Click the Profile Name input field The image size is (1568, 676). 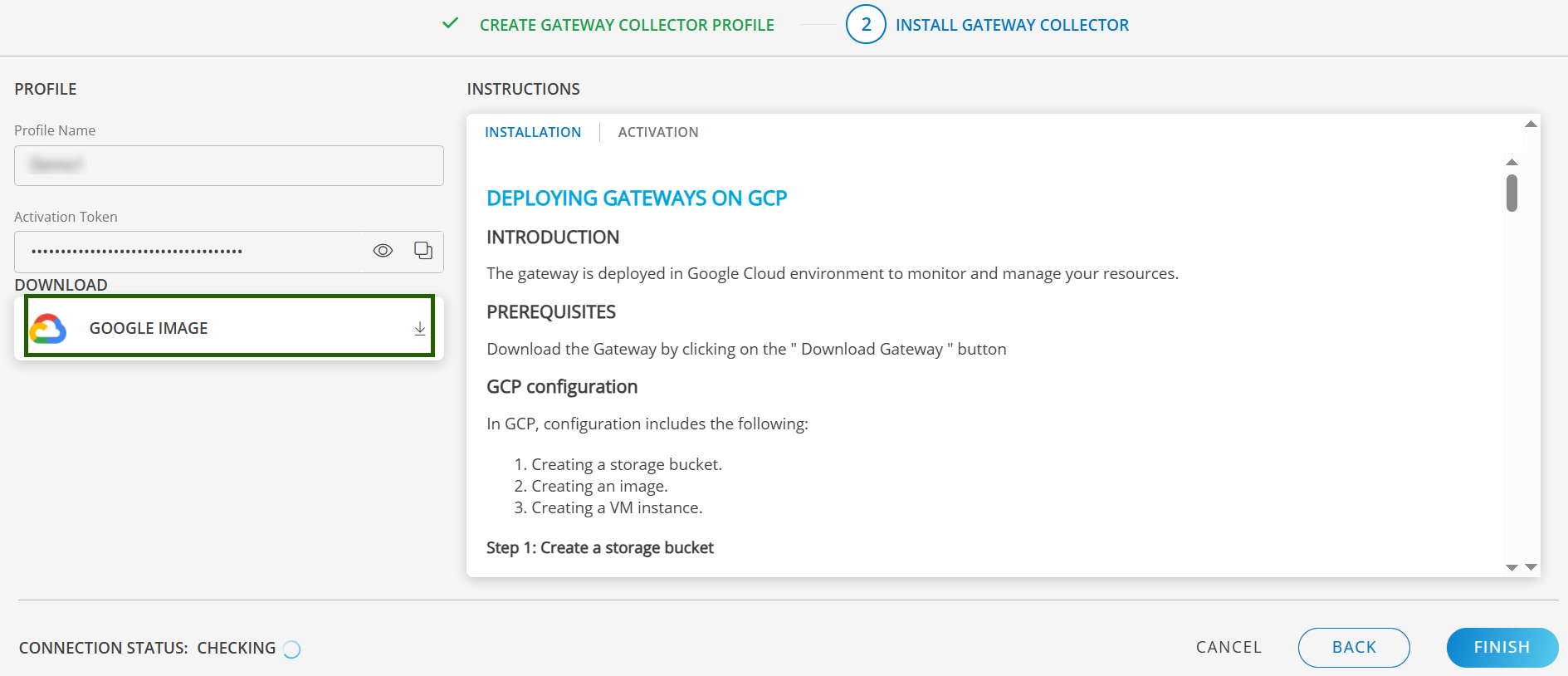(x=229, y=165)
